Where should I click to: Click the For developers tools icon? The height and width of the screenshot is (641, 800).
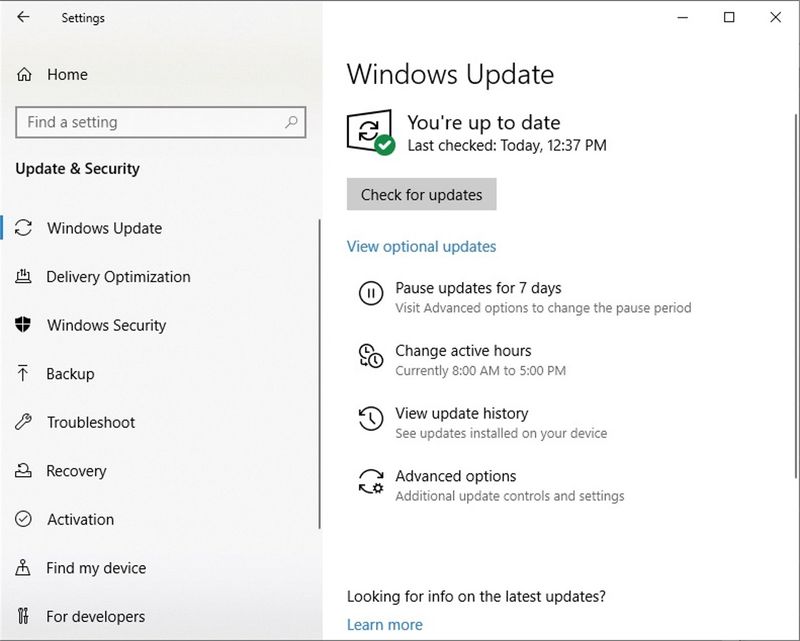[23, 616]
